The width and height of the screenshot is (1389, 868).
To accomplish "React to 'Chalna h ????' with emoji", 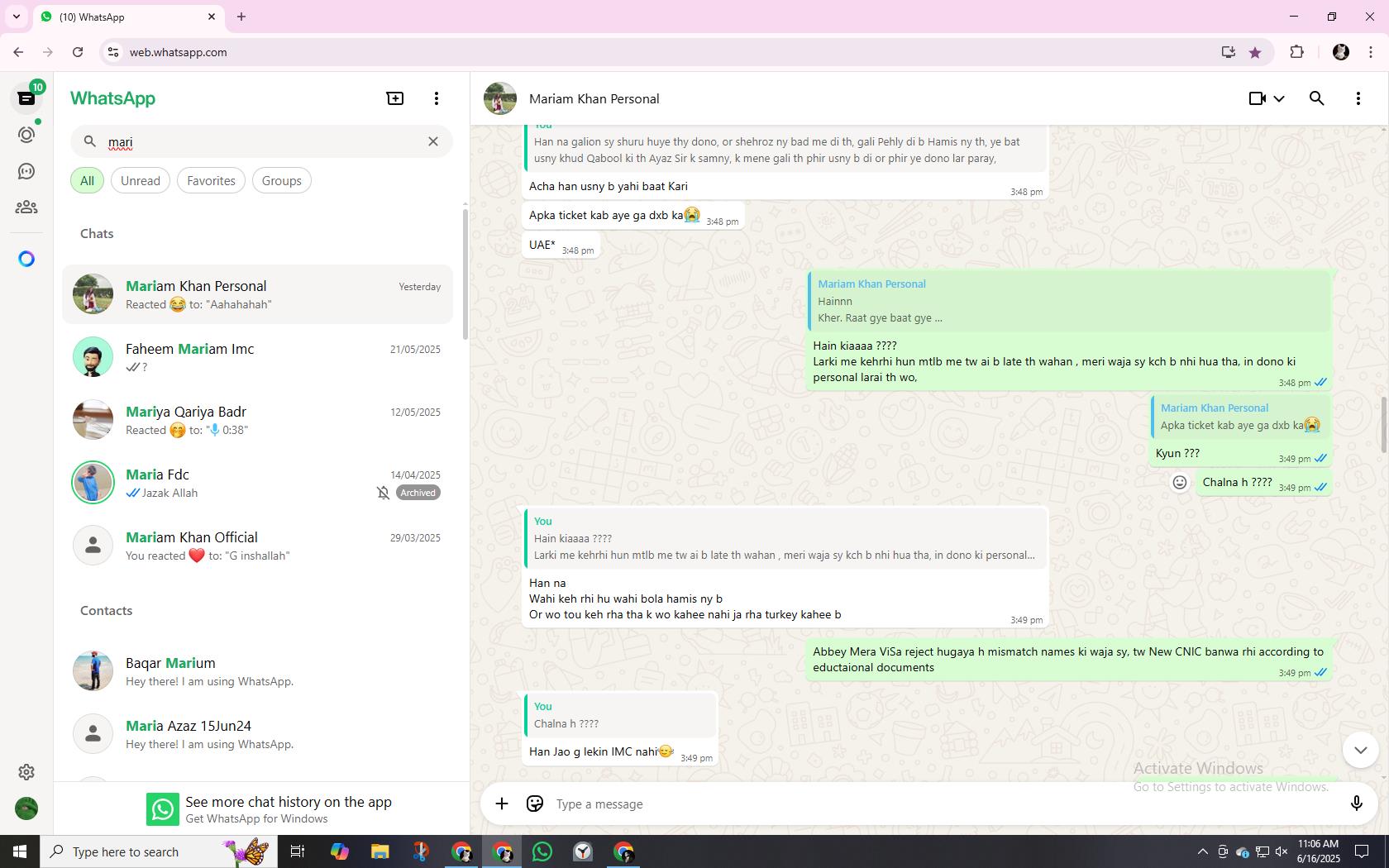I will (x=1180, y=482).
